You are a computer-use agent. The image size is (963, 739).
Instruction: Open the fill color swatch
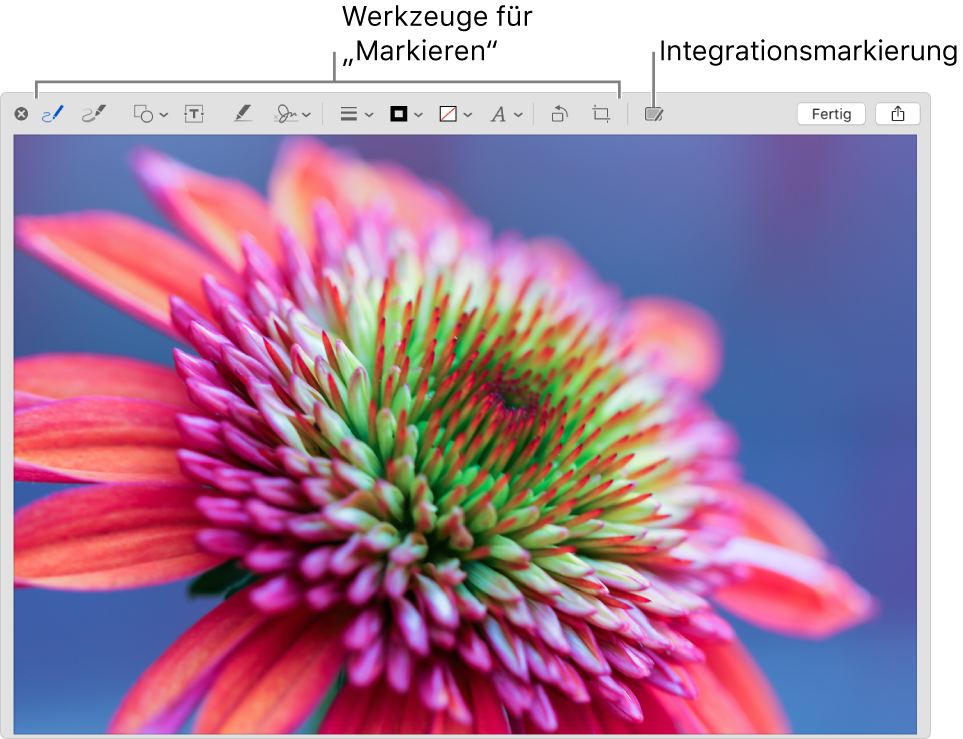point(448,114)
